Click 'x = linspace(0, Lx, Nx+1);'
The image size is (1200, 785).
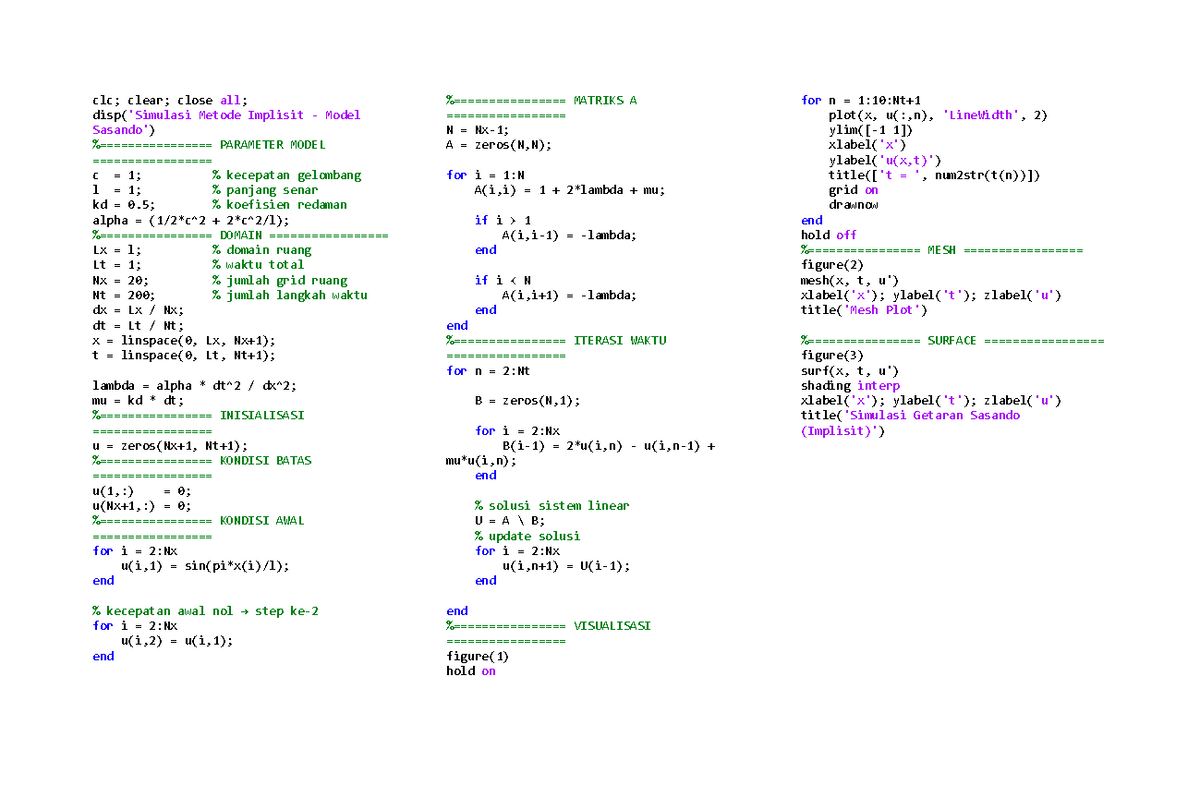click(184, 340)
